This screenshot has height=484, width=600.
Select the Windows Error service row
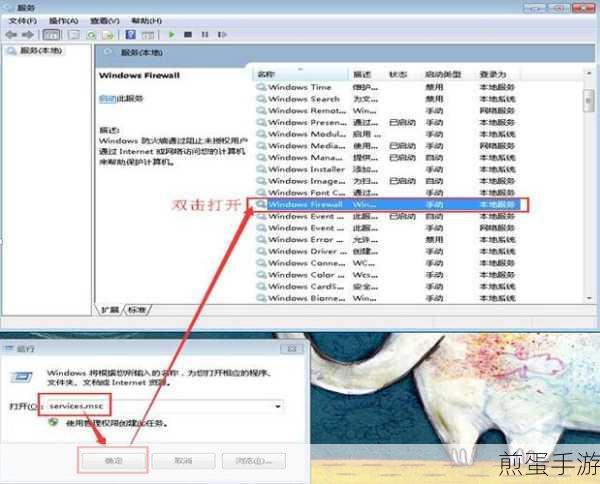point(386,240)
